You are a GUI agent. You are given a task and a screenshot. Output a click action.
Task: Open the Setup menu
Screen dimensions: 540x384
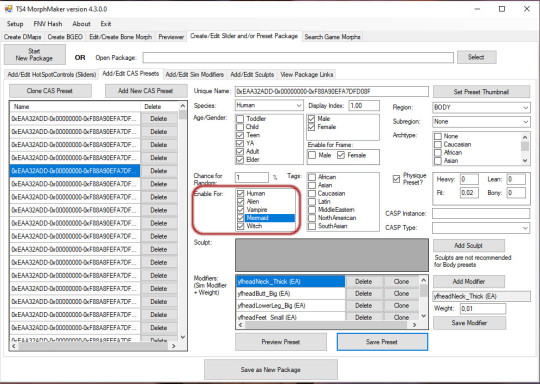coord(15,24)
